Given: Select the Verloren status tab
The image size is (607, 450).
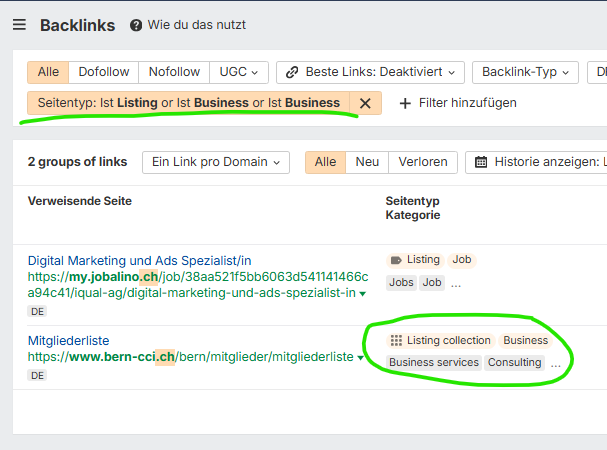Looking at the screenshot, I should pyautogui.click(x=423, y=162).
